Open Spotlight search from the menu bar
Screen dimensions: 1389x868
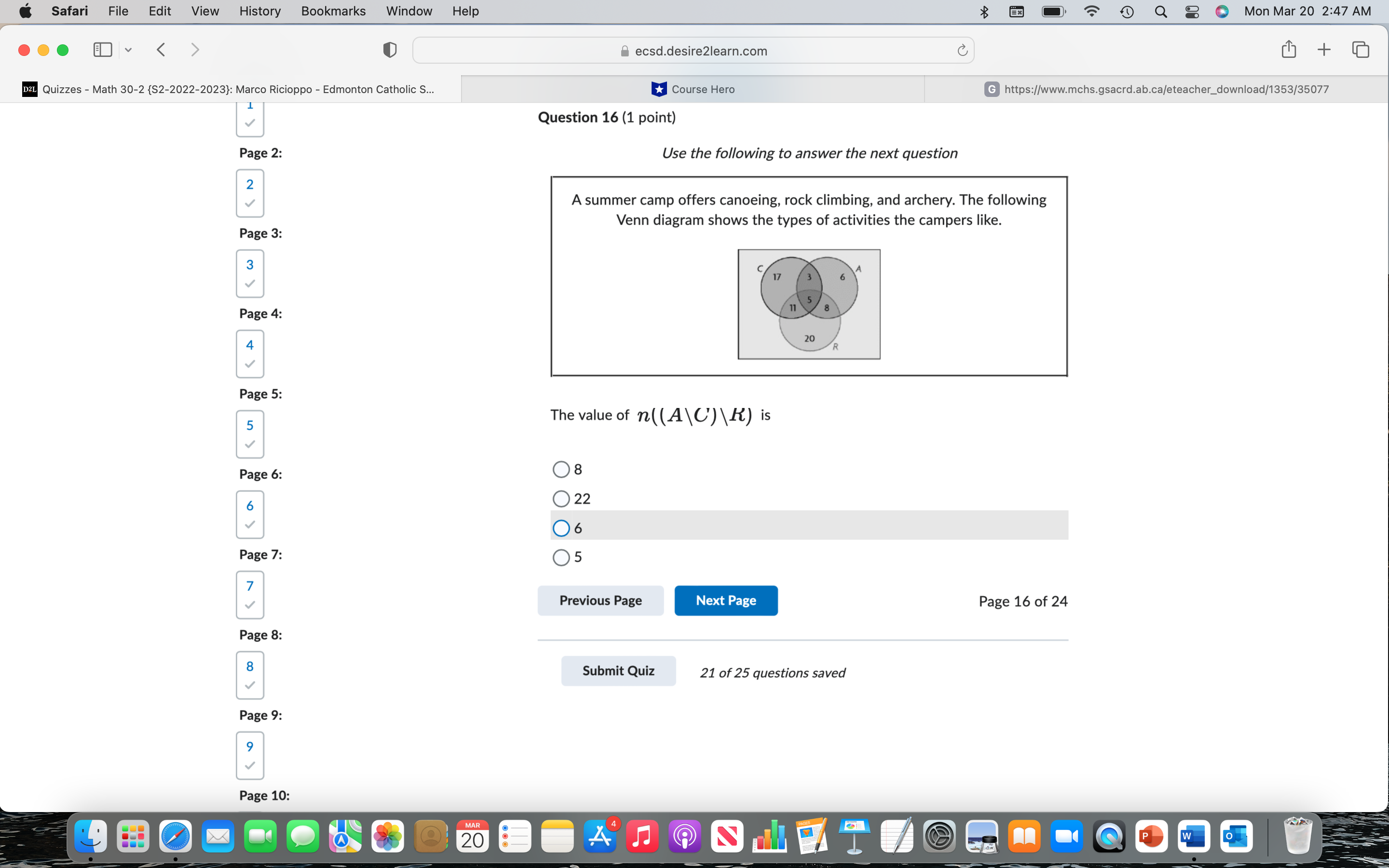[x=1160, y=11]
